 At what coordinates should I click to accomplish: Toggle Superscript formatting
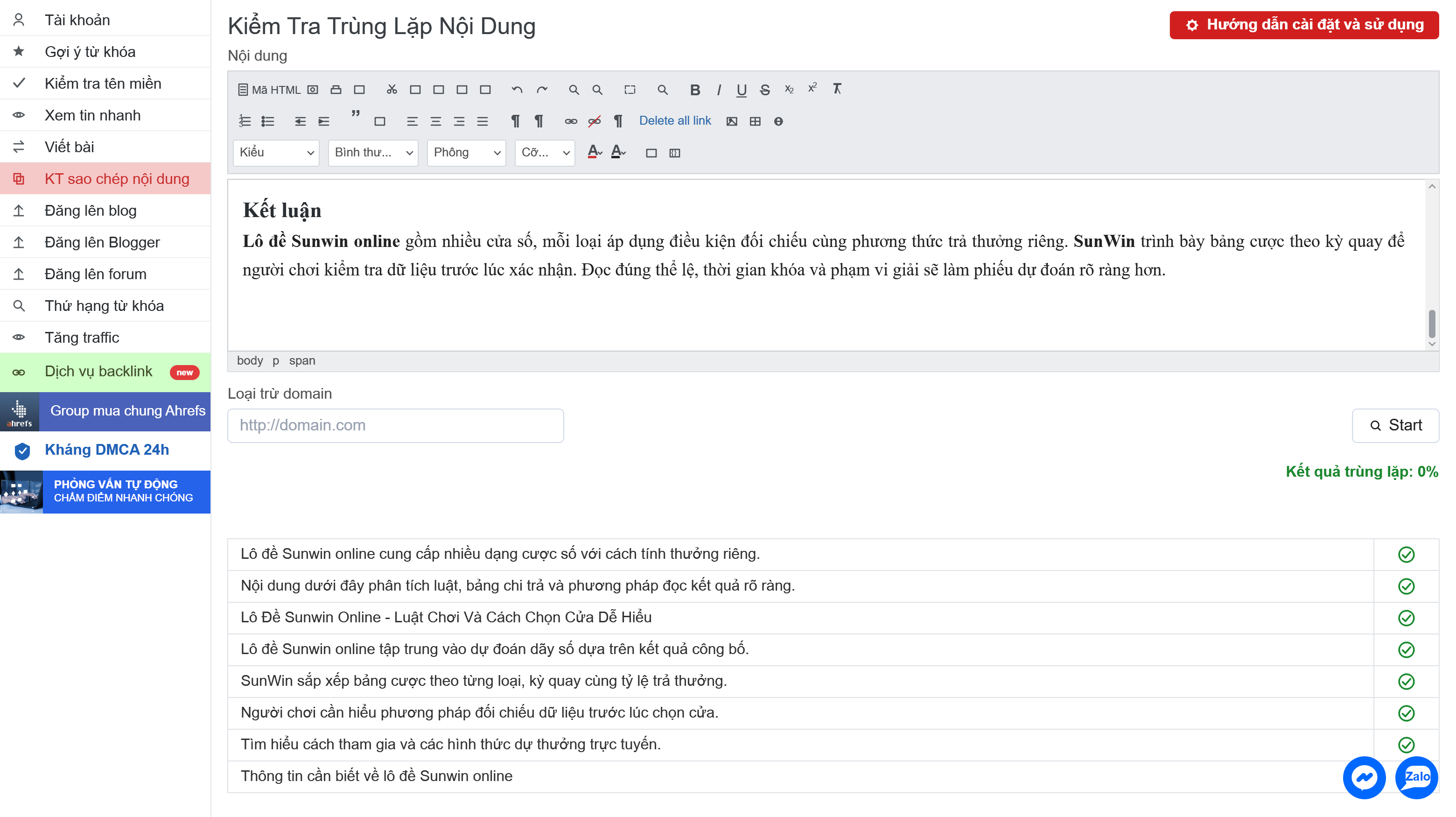pos(812,88)
